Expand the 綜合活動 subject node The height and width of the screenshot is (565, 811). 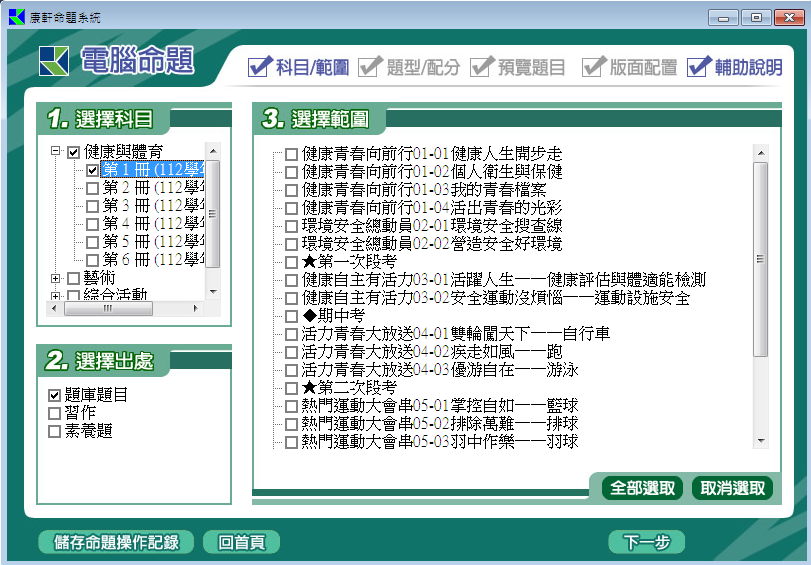[x=57, y=295]
